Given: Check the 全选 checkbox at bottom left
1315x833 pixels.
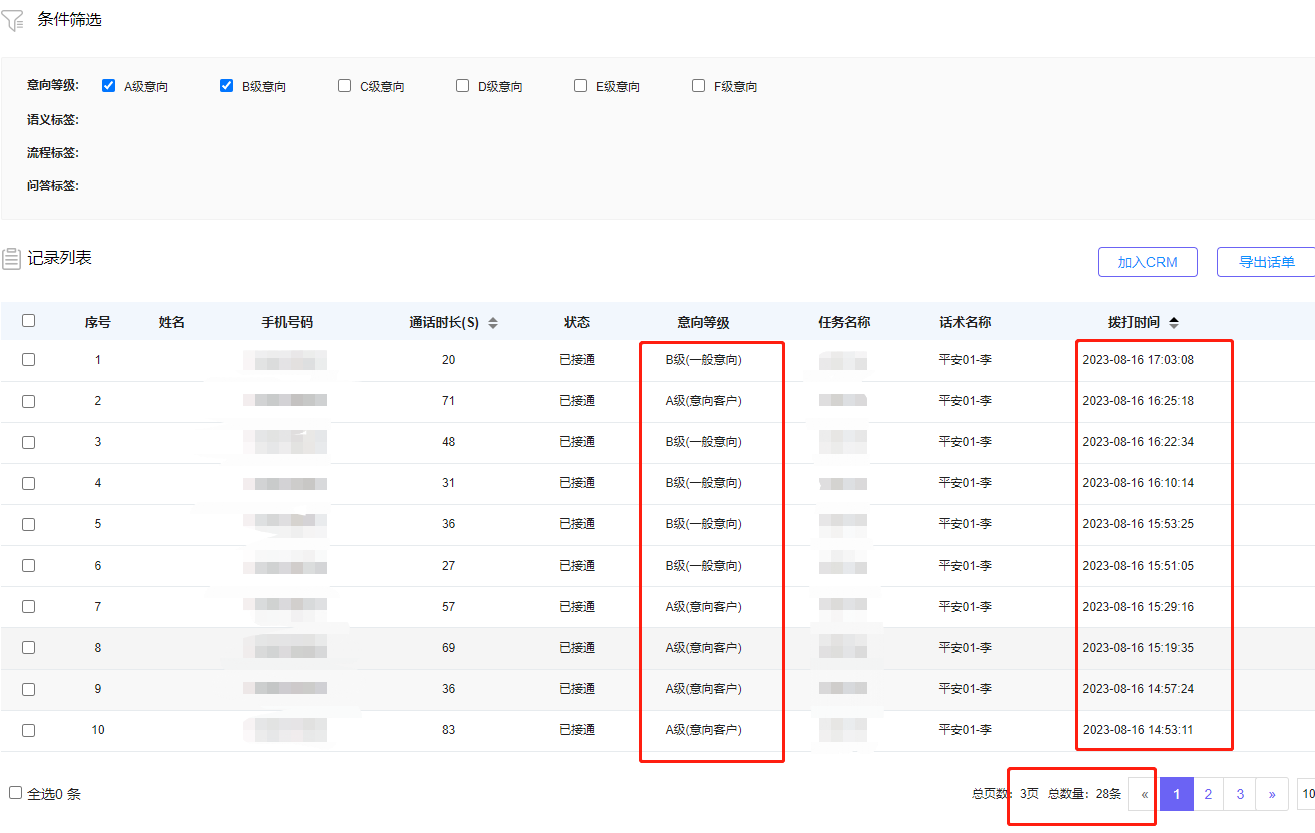Looking at the screenshot, I should point(16,793).
